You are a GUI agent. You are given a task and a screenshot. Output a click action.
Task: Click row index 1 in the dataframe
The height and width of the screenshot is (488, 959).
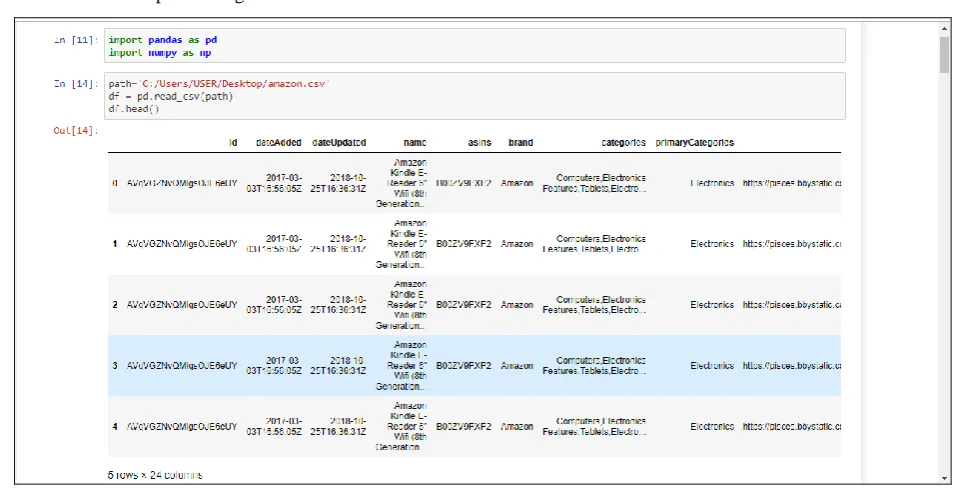[115, 244]
